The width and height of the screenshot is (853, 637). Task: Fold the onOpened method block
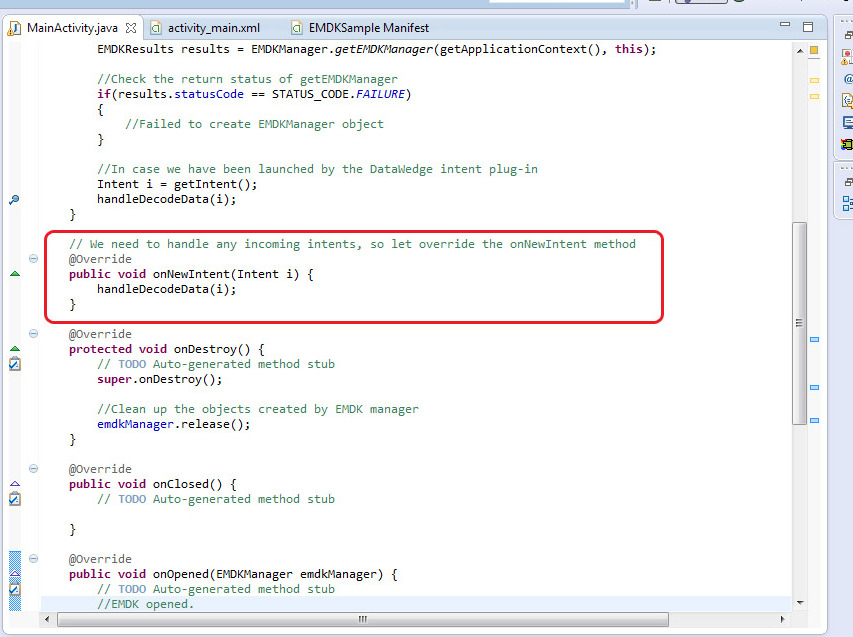tap(33, 559)
